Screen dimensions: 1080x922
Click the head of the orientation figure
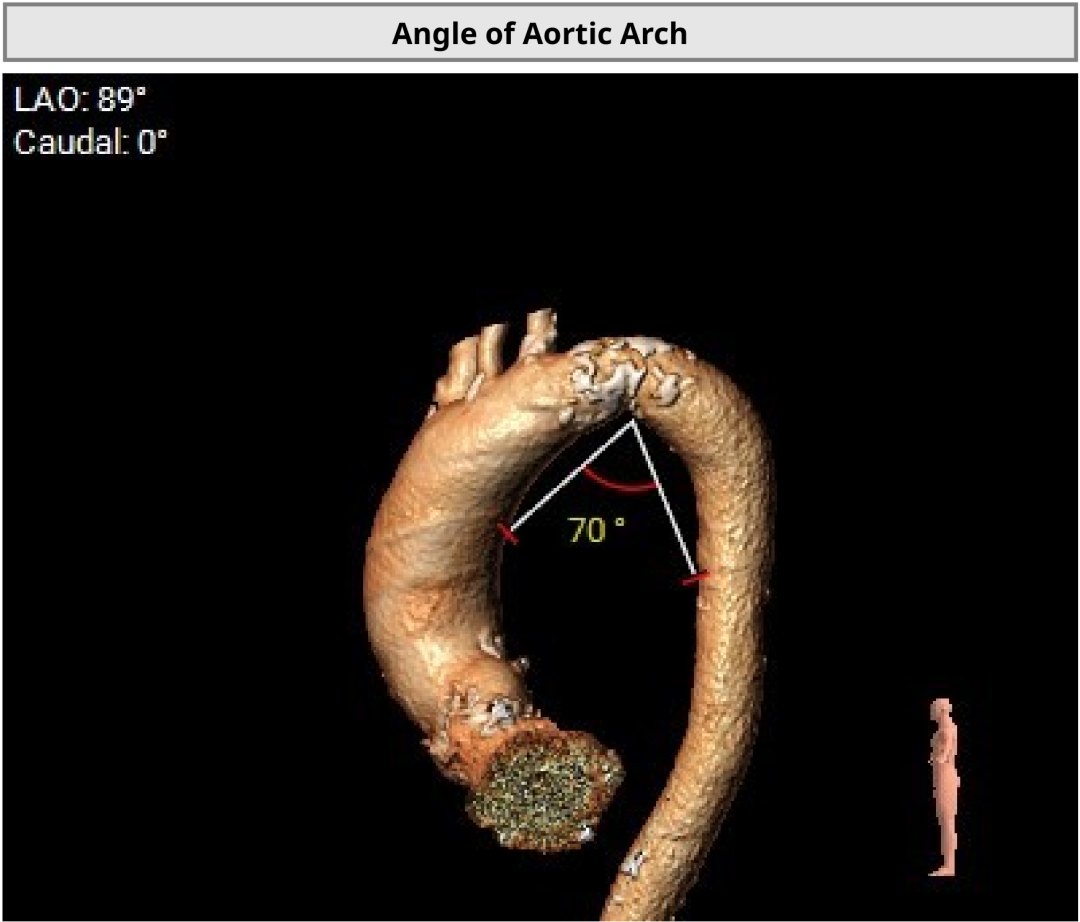[x=941, y=709]
